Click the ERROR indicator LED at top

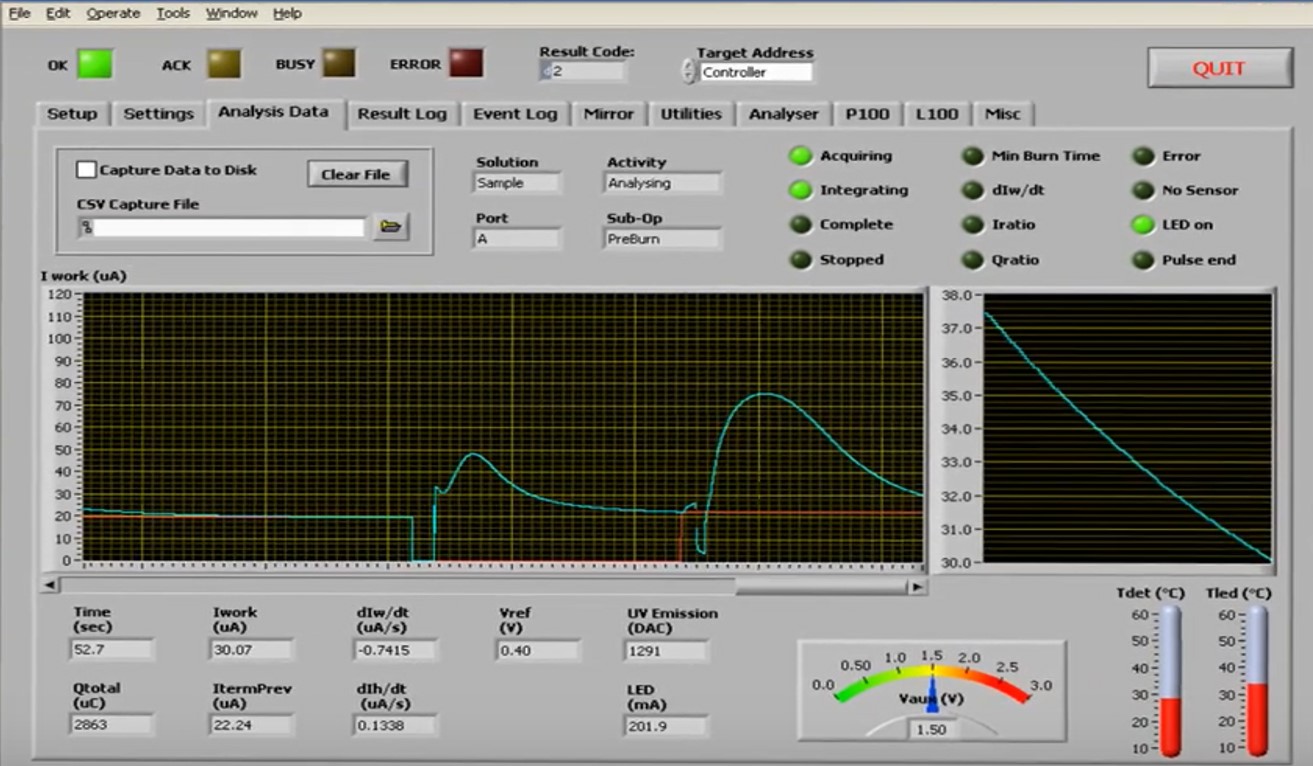pos(466,64)
